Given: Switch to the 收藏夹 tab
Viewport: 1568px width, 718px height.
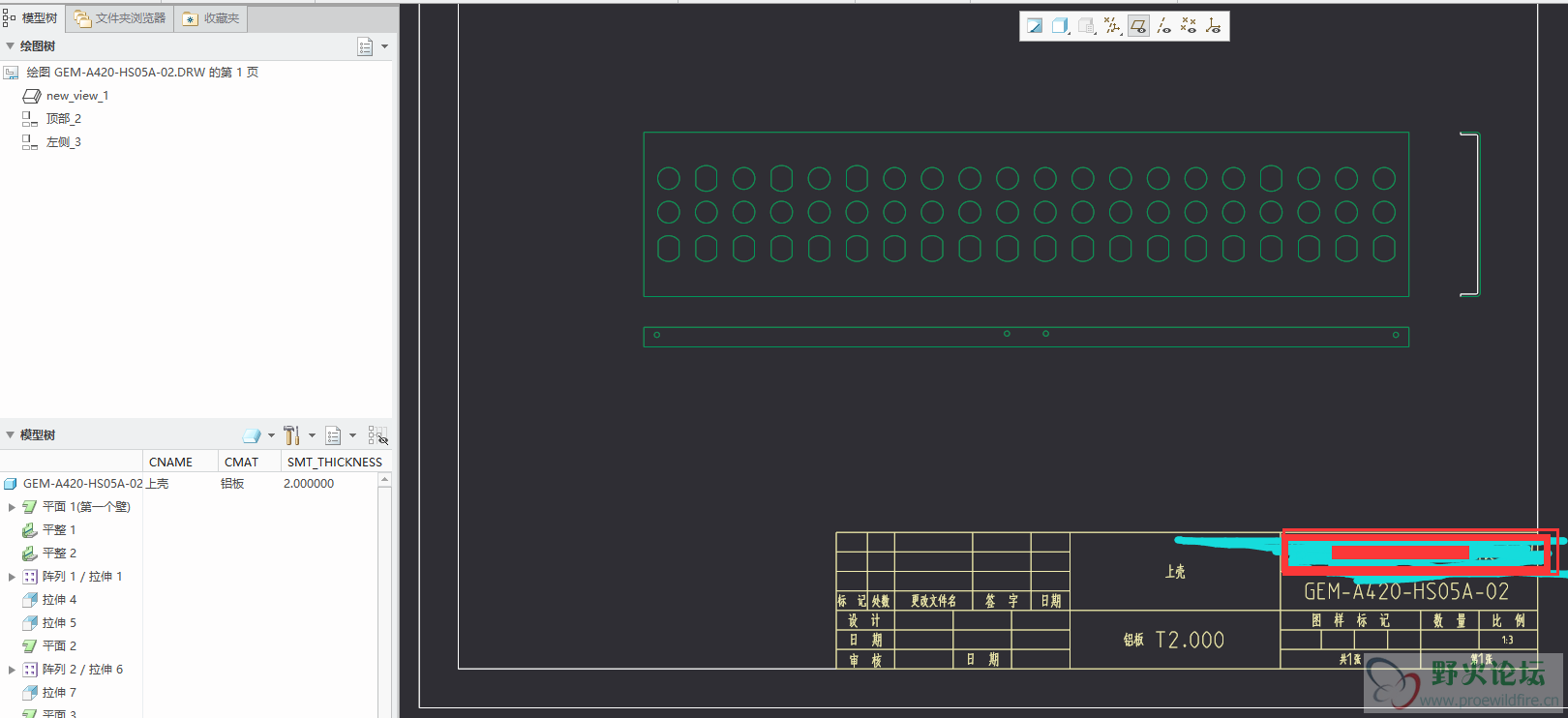Looking at the screenshot, I should (x=211, y=18).
